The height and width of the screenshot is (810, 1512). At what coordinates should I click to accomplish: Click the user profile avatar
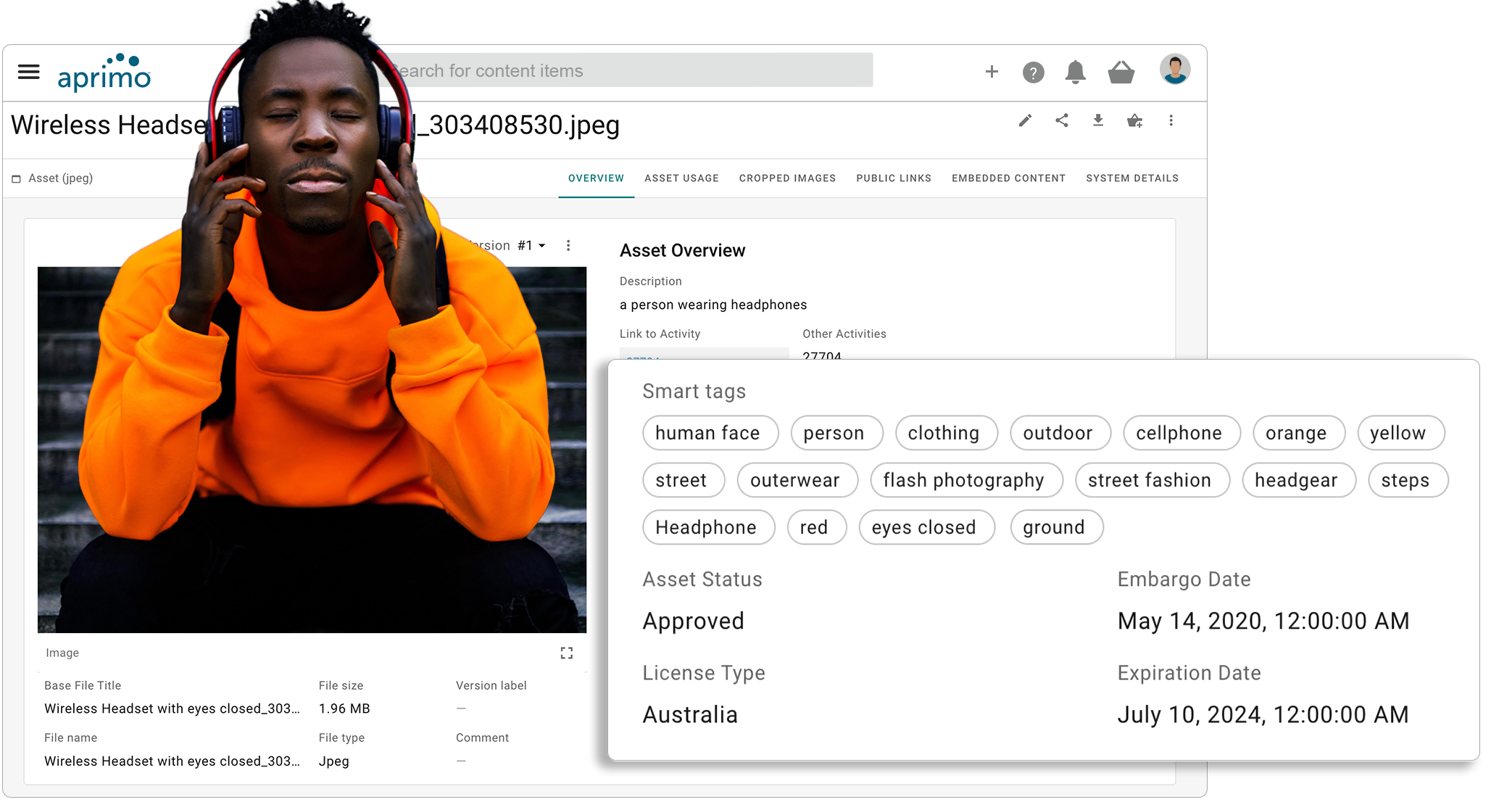click(1174, 70)
